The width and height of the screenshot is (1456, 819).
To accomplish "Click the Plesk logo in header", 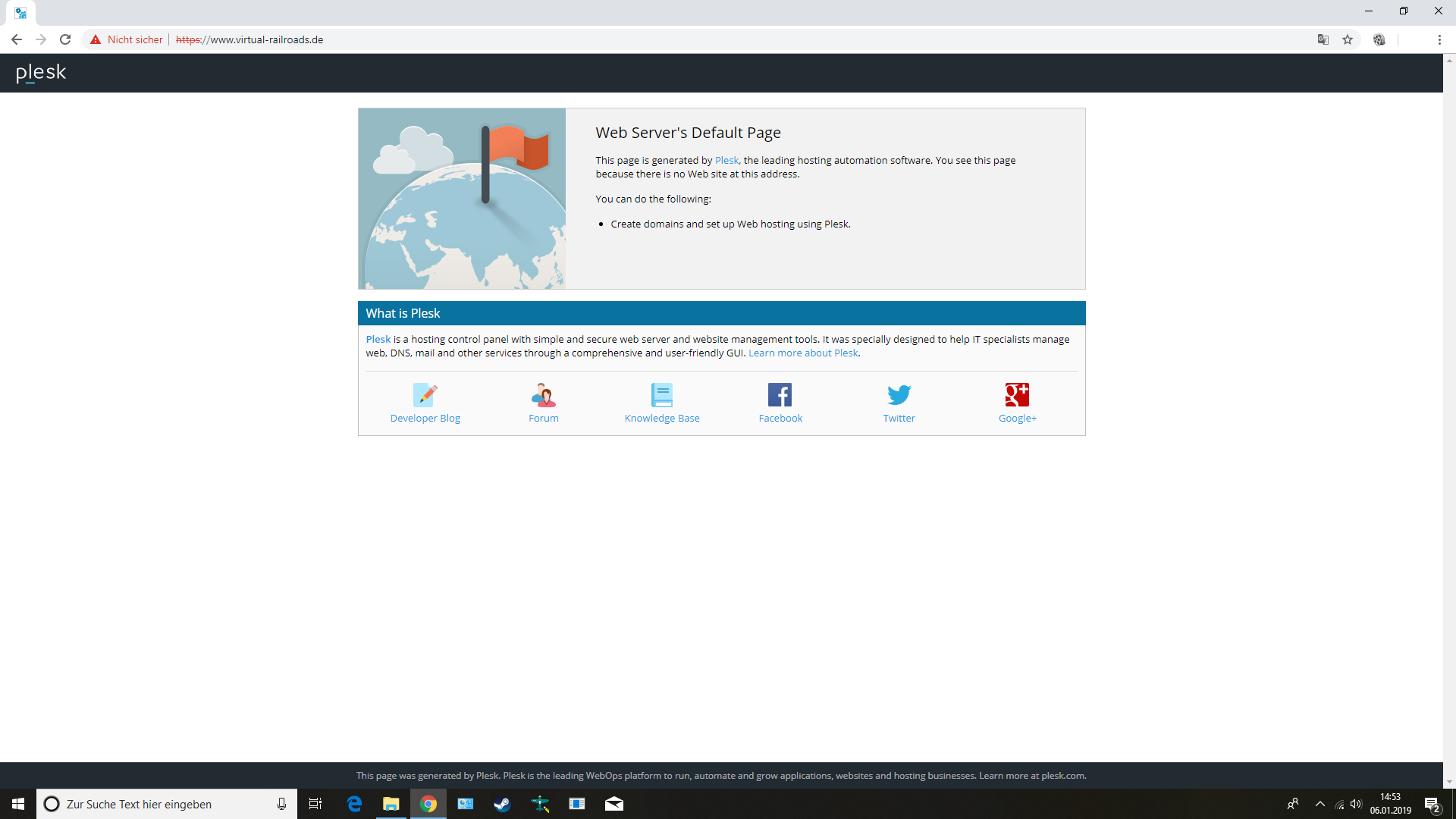I will pyautogui.click(x=41, y=73).
